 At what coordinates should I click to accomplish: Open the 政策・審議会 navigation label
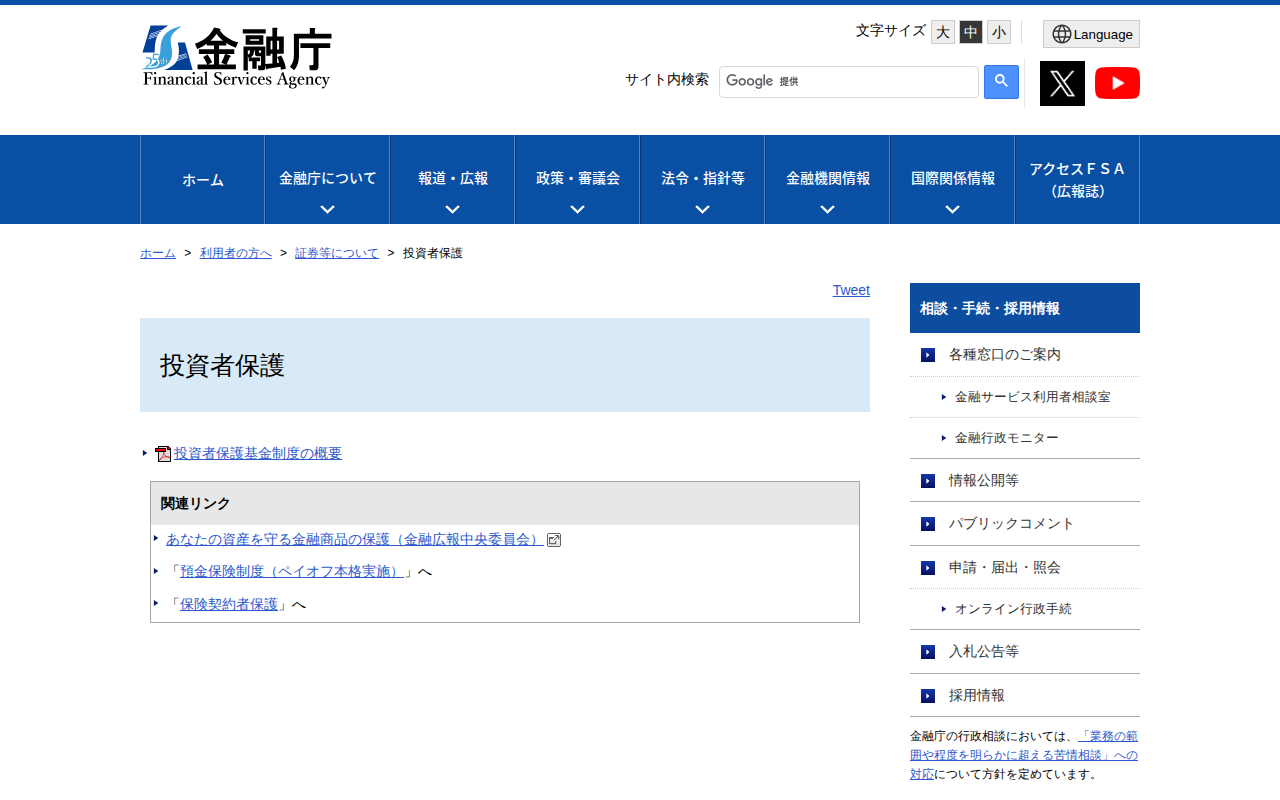pos(578,178)
